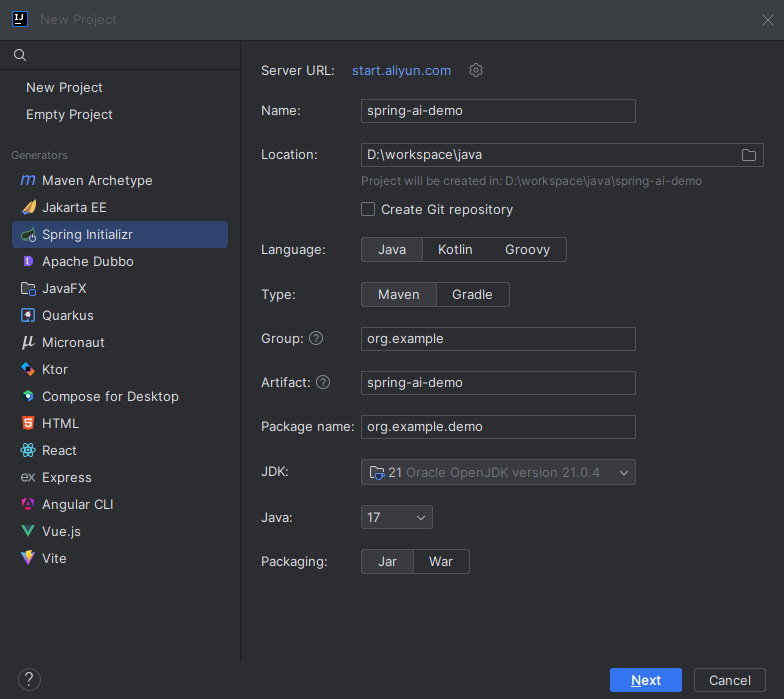
Task: Click the Compose for Desktop icon
Action: [x=28, y=396]
